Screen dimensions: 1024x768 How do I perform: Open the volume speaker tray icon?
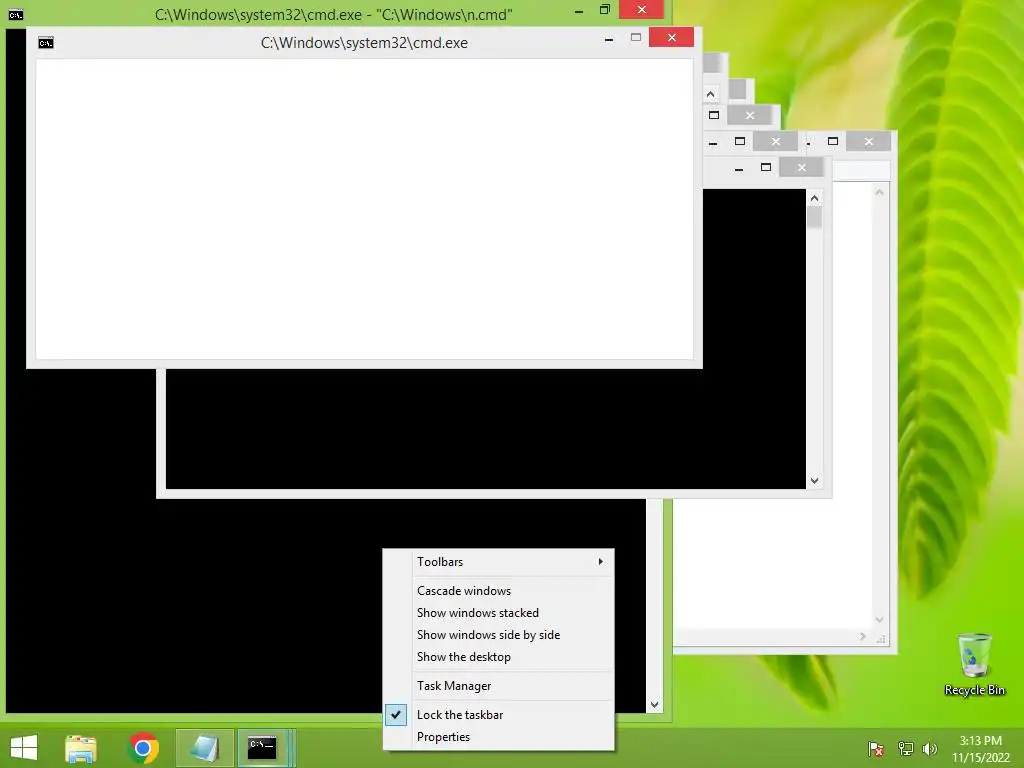929,748
